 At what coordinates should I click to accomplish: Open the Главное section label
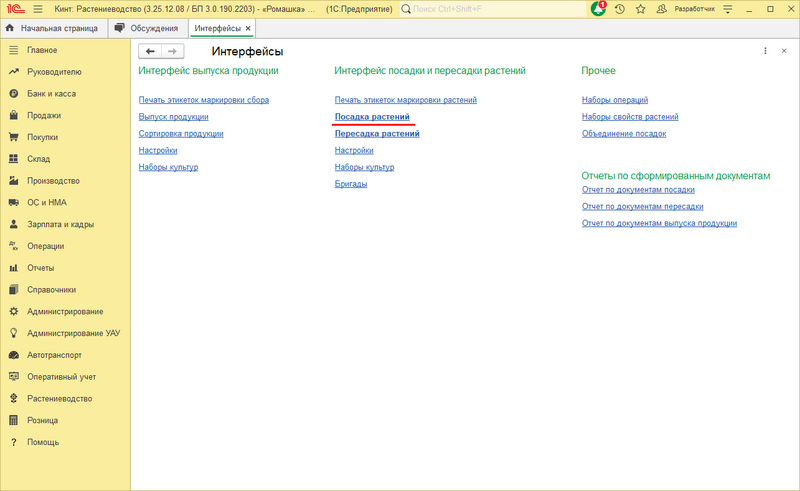click(42, 50)
